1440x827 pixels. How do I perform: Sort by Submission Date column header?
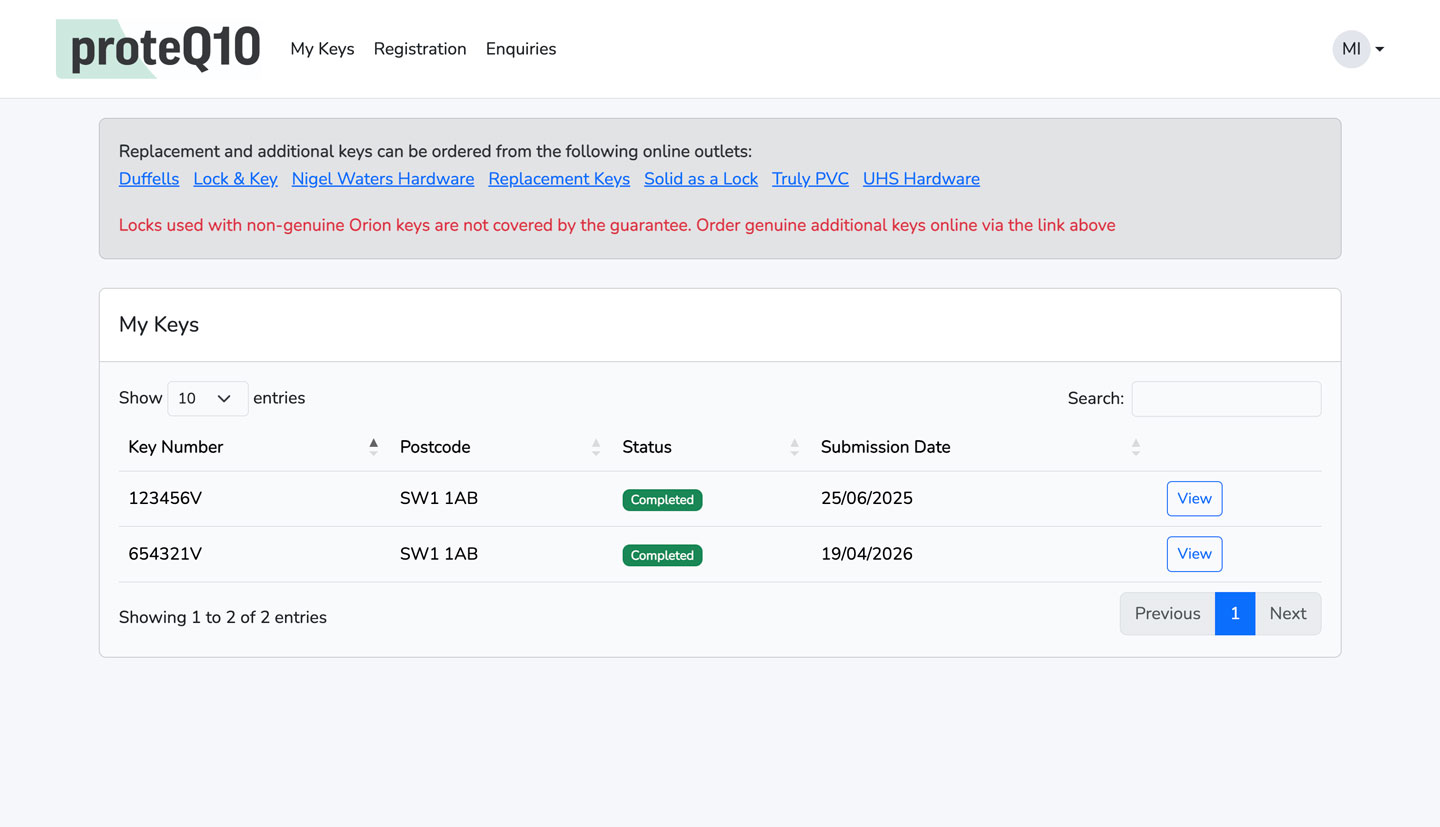(981, 447)
